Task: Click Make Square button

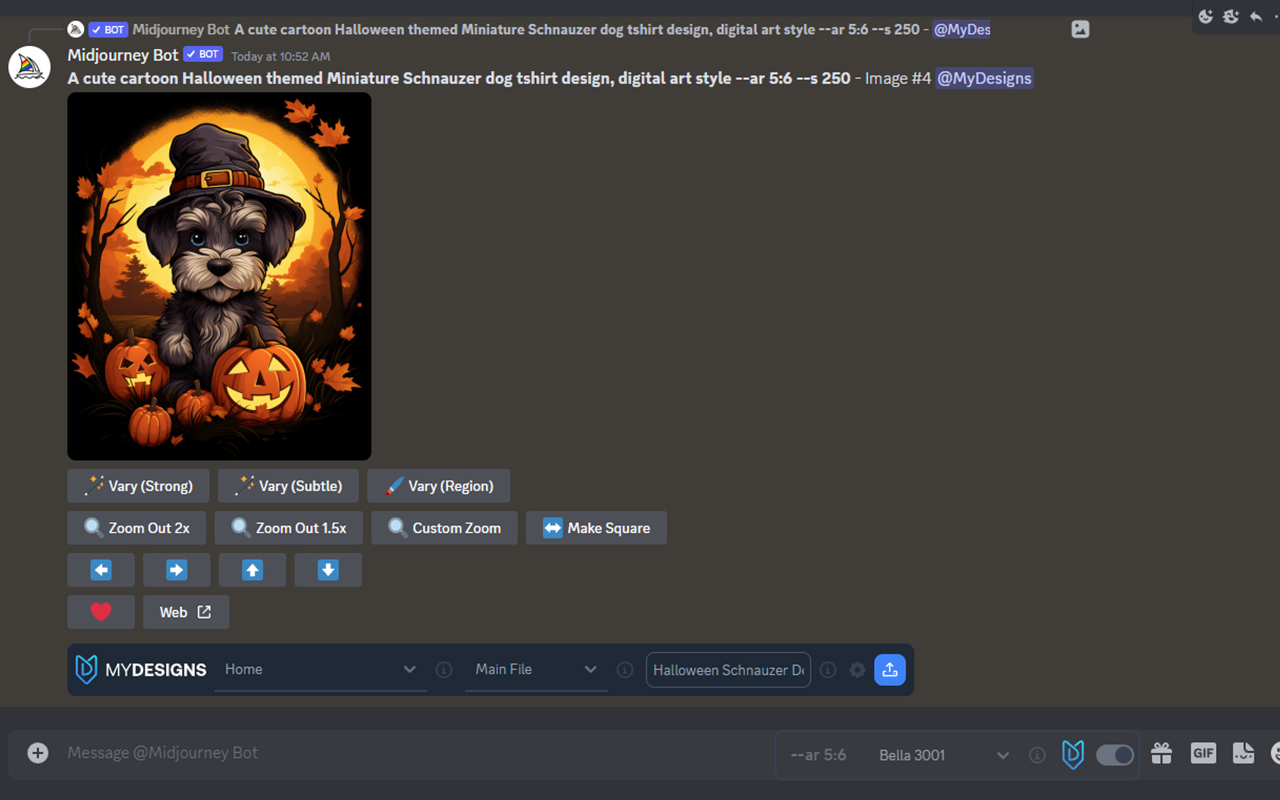Action: (x=596, y=528)
